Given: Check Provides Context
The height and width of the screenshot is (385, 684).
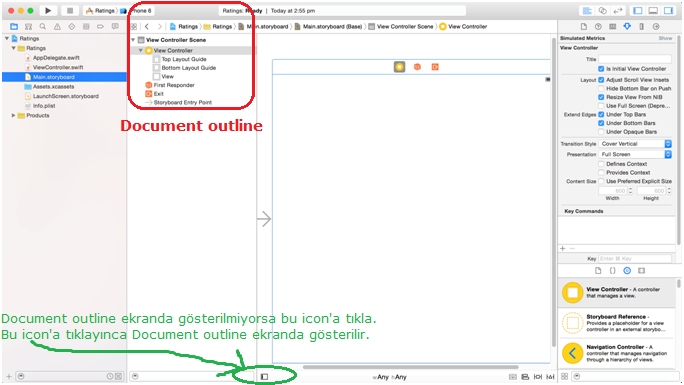Looking at the screenshot, I should tap(601, 173).
